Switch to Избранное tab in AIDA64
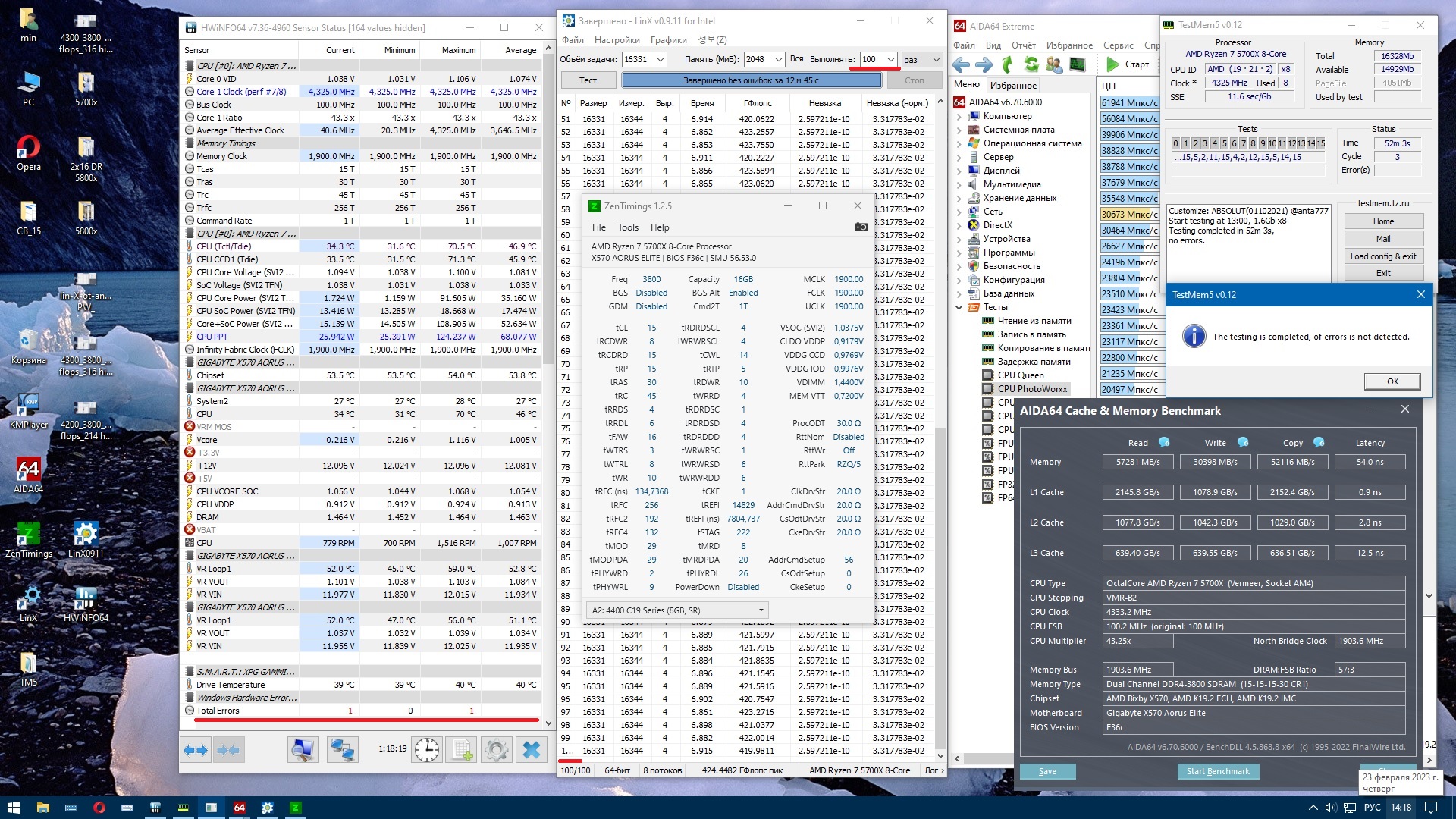 pyautogui.click(x=1013, y=86)
